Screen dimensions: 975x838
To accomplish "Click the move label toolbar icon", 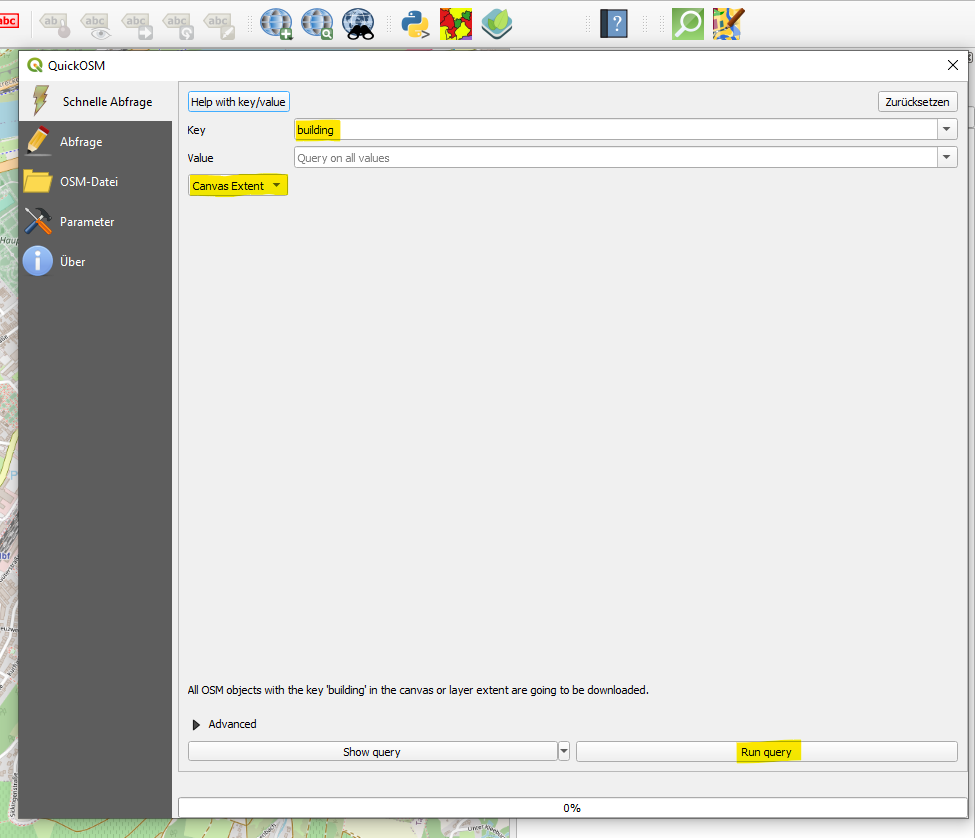I will (x=137, y=25).
